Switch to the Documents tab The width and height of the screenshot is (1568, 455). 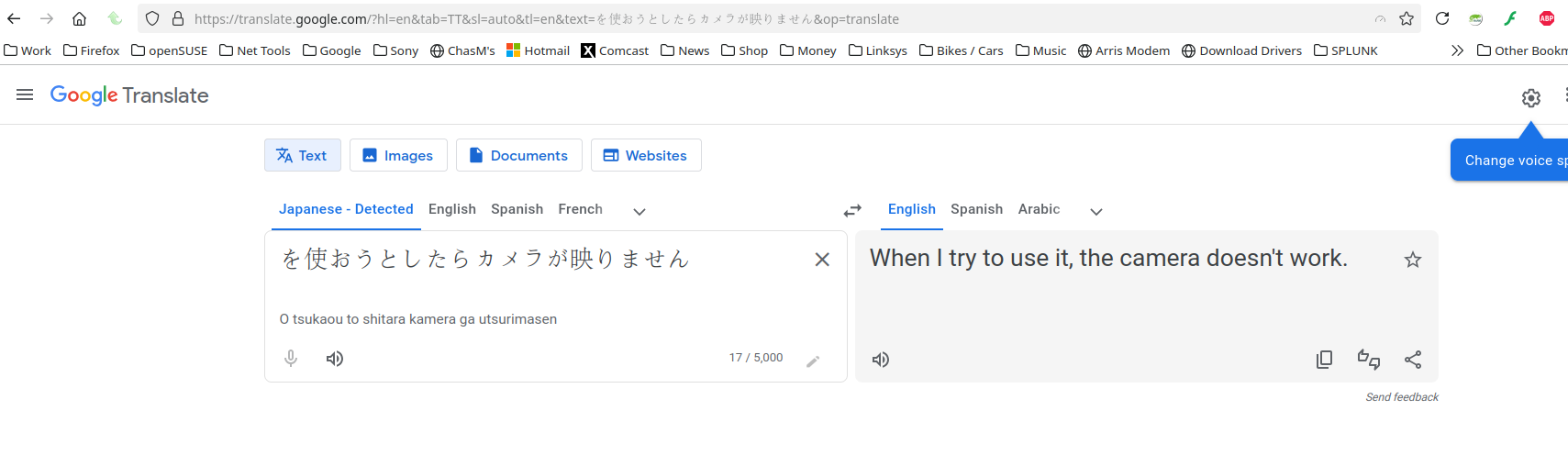point(519,155)
